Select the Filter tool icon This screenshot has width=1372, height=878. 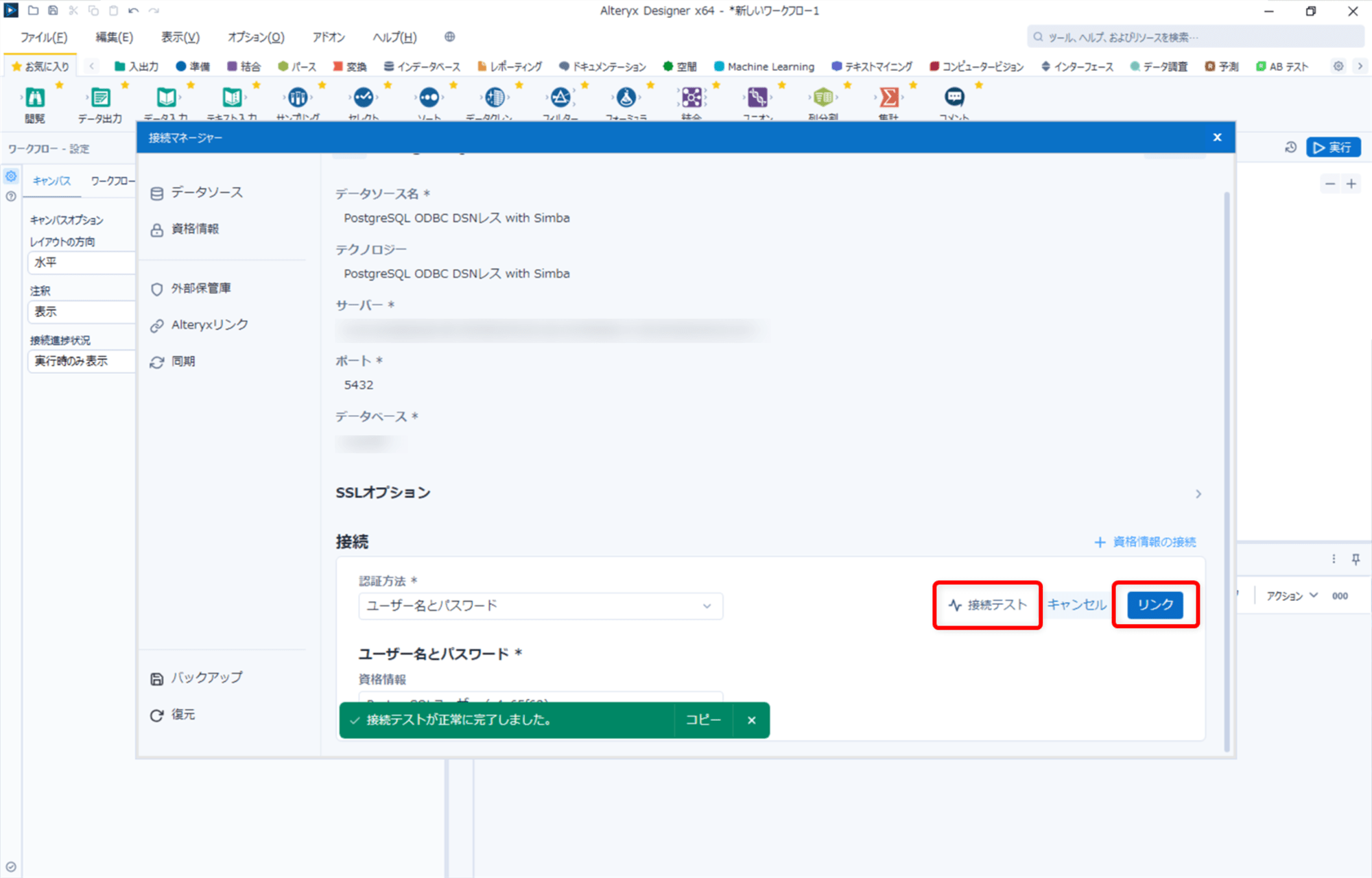pyautogui.click(x=560, y=97)
